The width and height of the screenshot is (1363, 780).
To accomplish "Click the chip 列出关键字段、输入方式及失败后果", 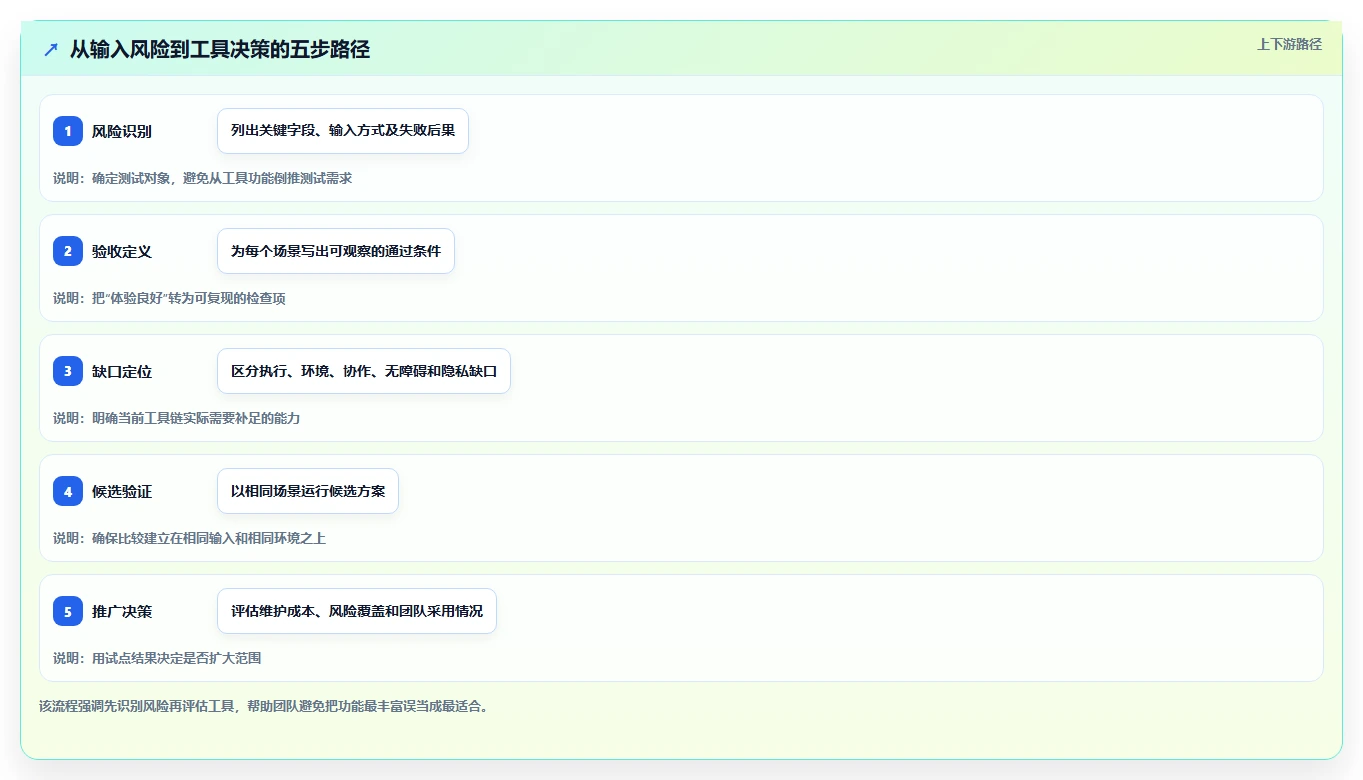I will pos(343,131).
